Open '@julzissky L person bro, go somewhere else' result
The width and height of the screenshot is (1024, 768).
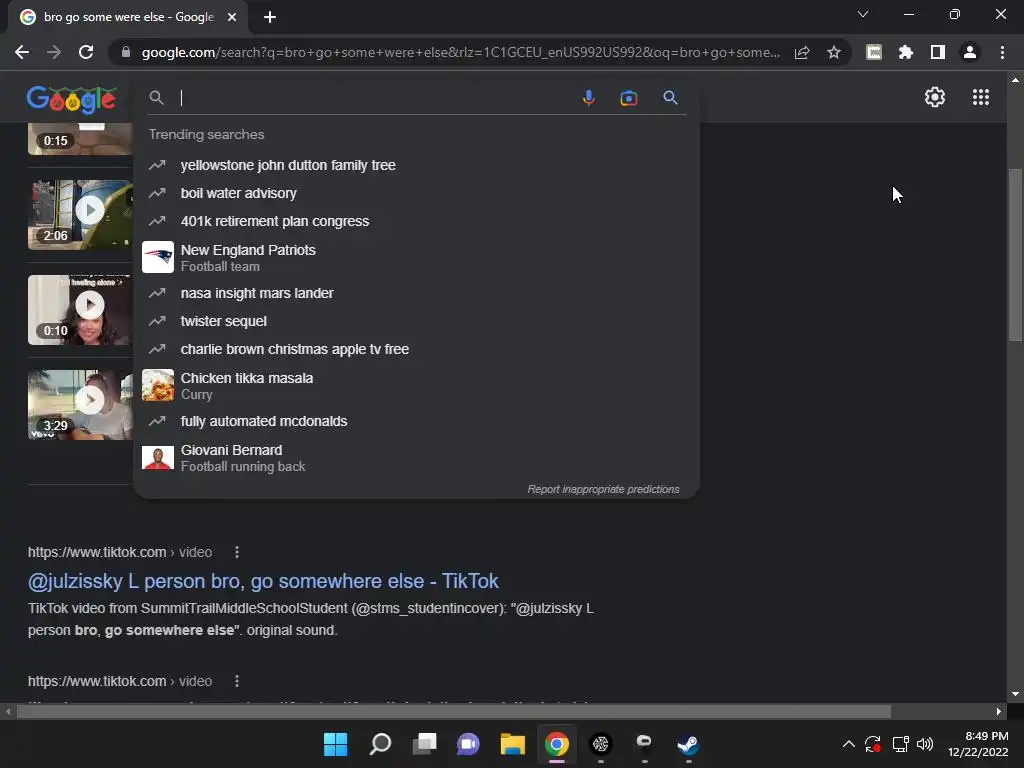[x=263, y=581]
